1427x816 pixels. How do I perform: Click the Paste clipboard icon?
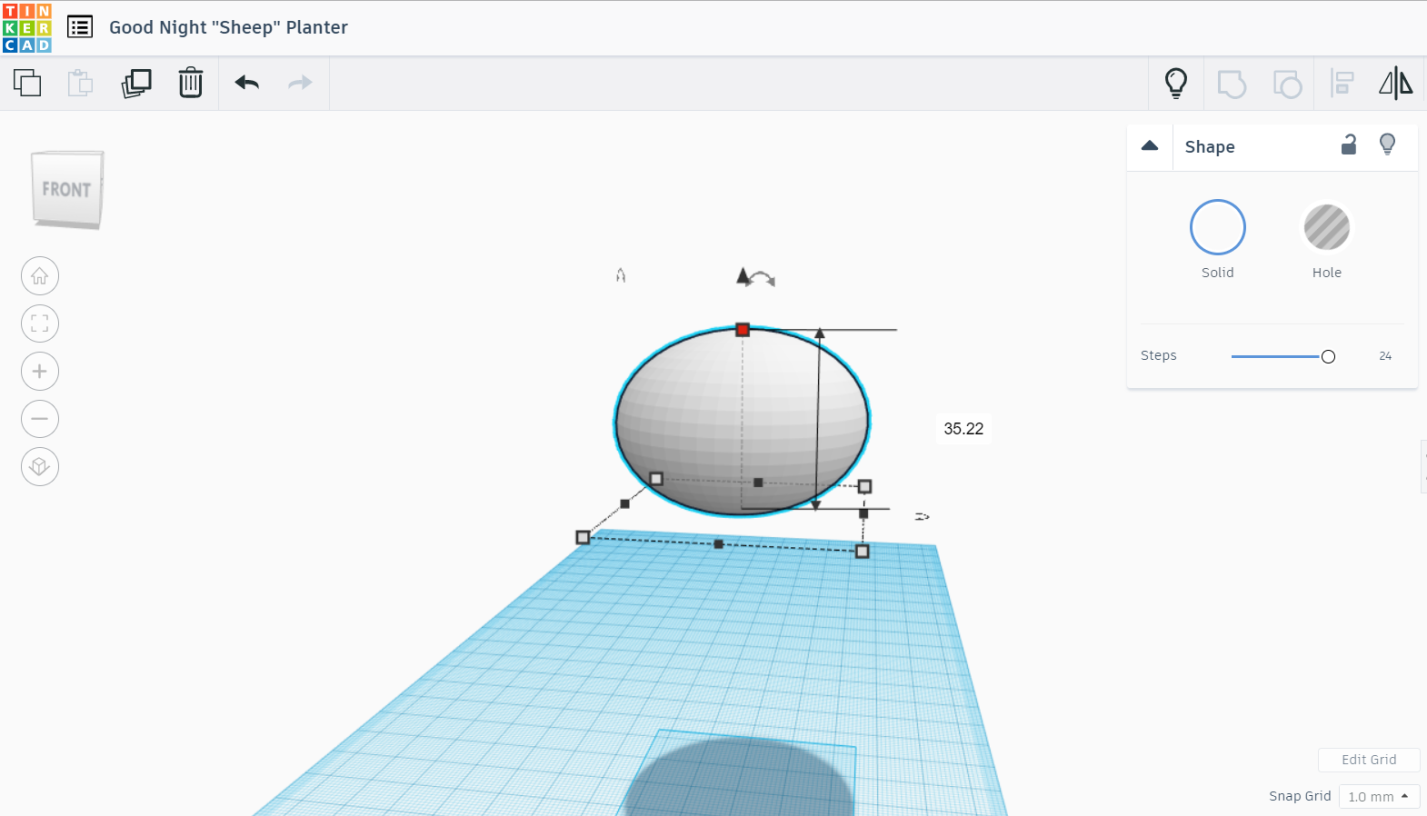point(80,83)
